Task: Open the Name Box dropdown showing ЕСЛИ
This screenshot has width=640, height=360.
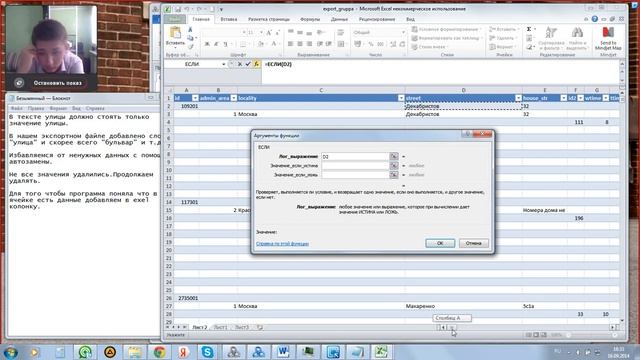Action: pyautogui.click(x=224, y=64)
